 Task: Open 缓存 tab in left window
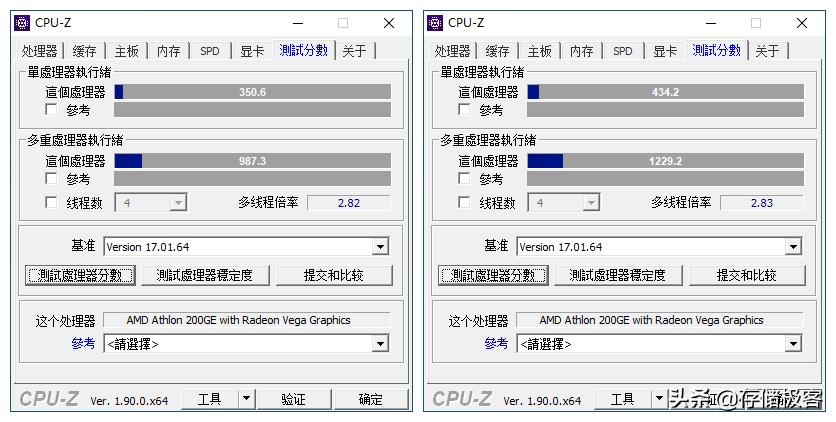pyautogui.click(x=84, y=51)
